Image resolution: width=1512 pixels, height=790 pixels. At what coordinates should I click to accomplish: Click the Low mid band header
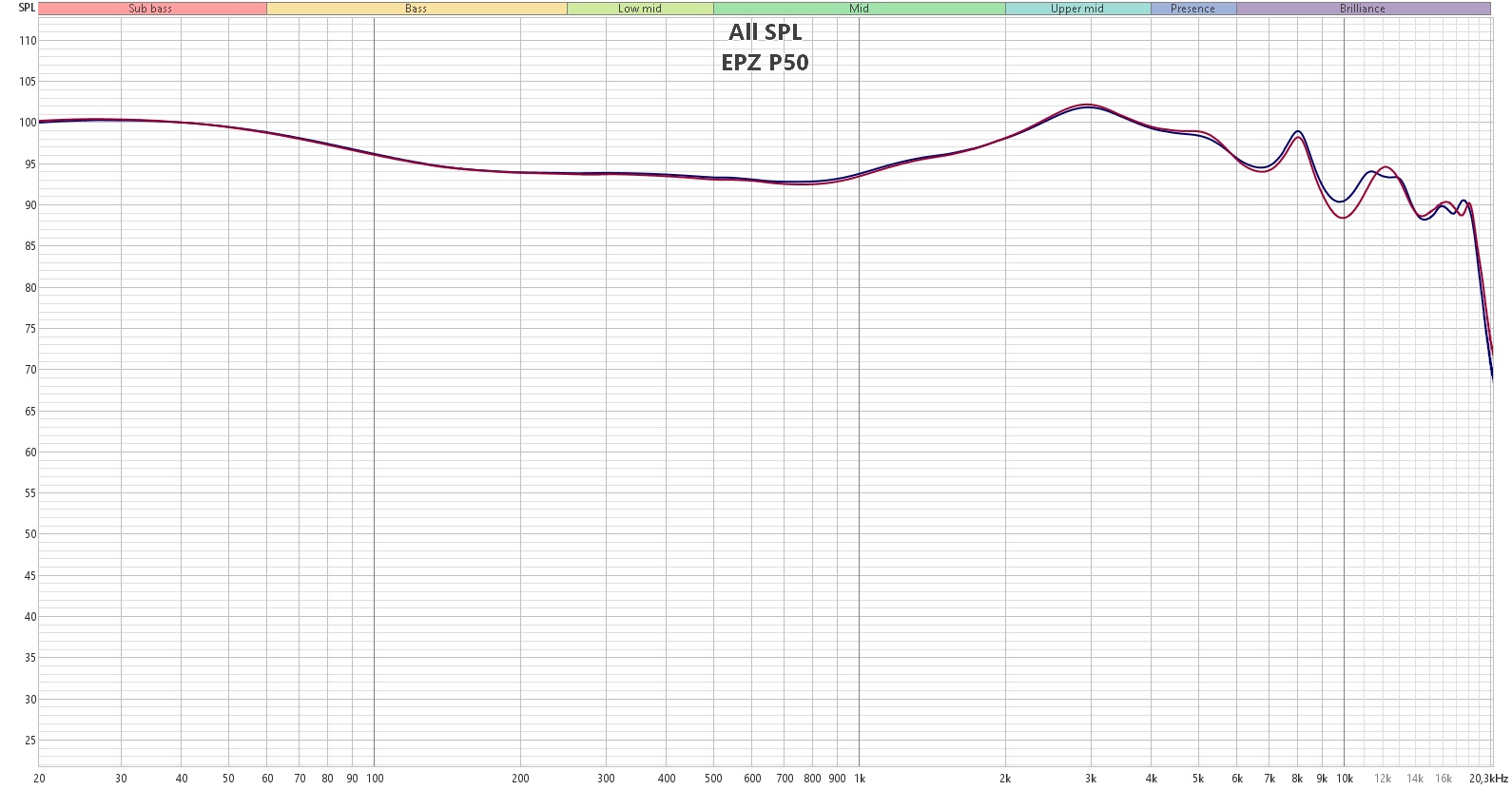click(640, 9)
